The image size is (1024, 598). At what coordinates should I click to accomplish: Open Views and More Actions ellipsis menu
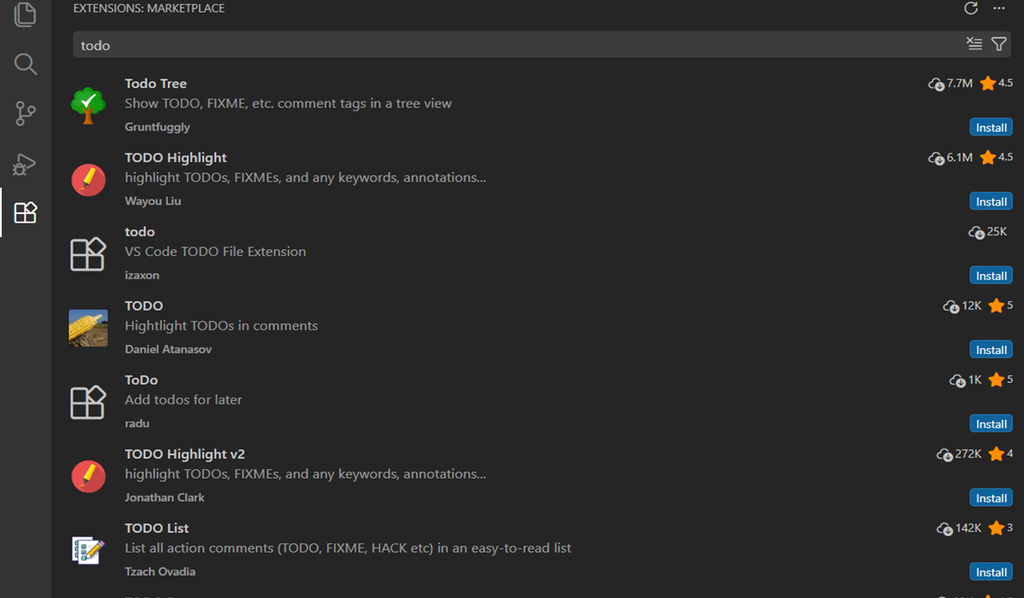point(999,8)
